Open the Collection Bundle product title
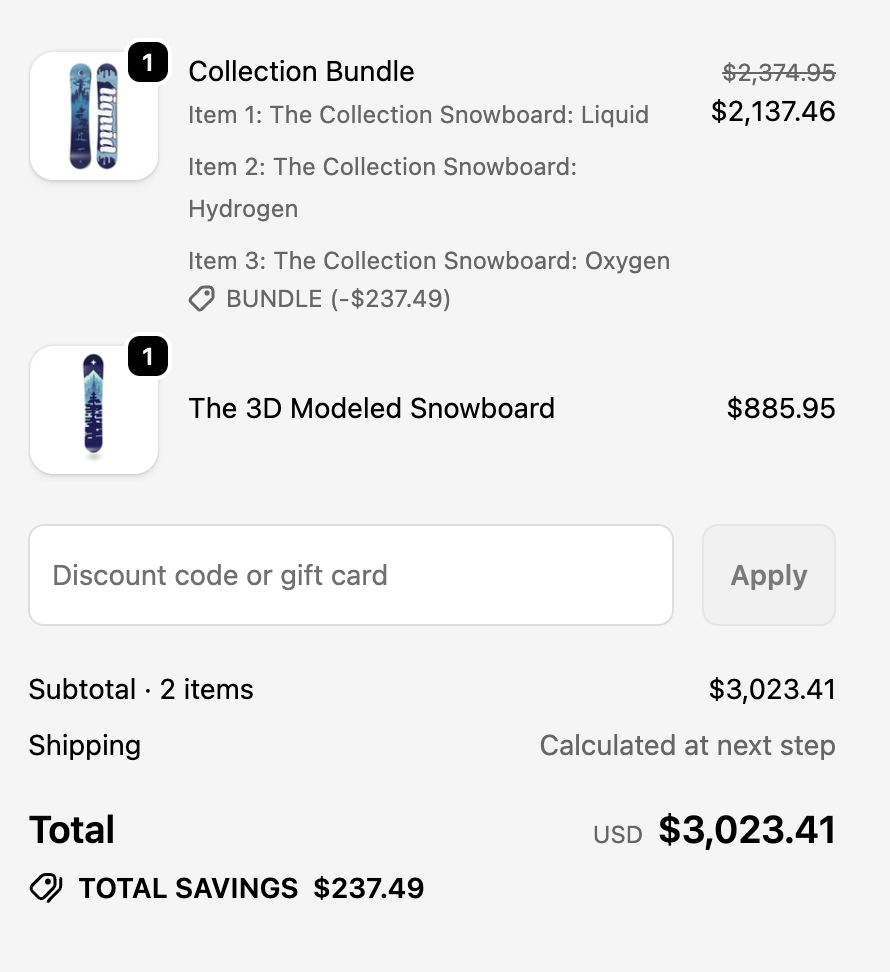 pos(301,71)
